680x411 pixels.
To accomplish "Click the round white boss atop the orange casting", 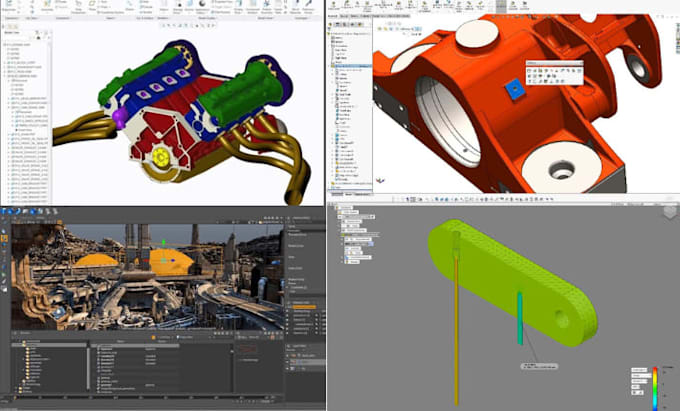I will pos(476,34).
